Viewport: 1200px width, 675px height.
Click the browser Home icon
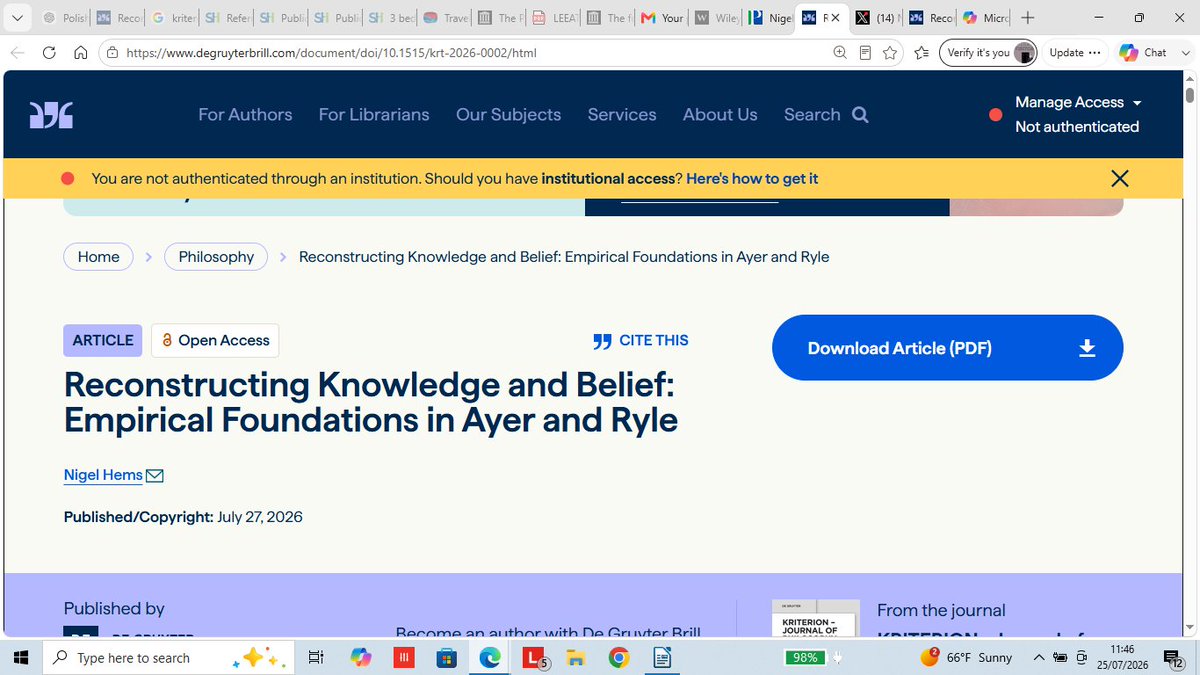pos(81,53)
